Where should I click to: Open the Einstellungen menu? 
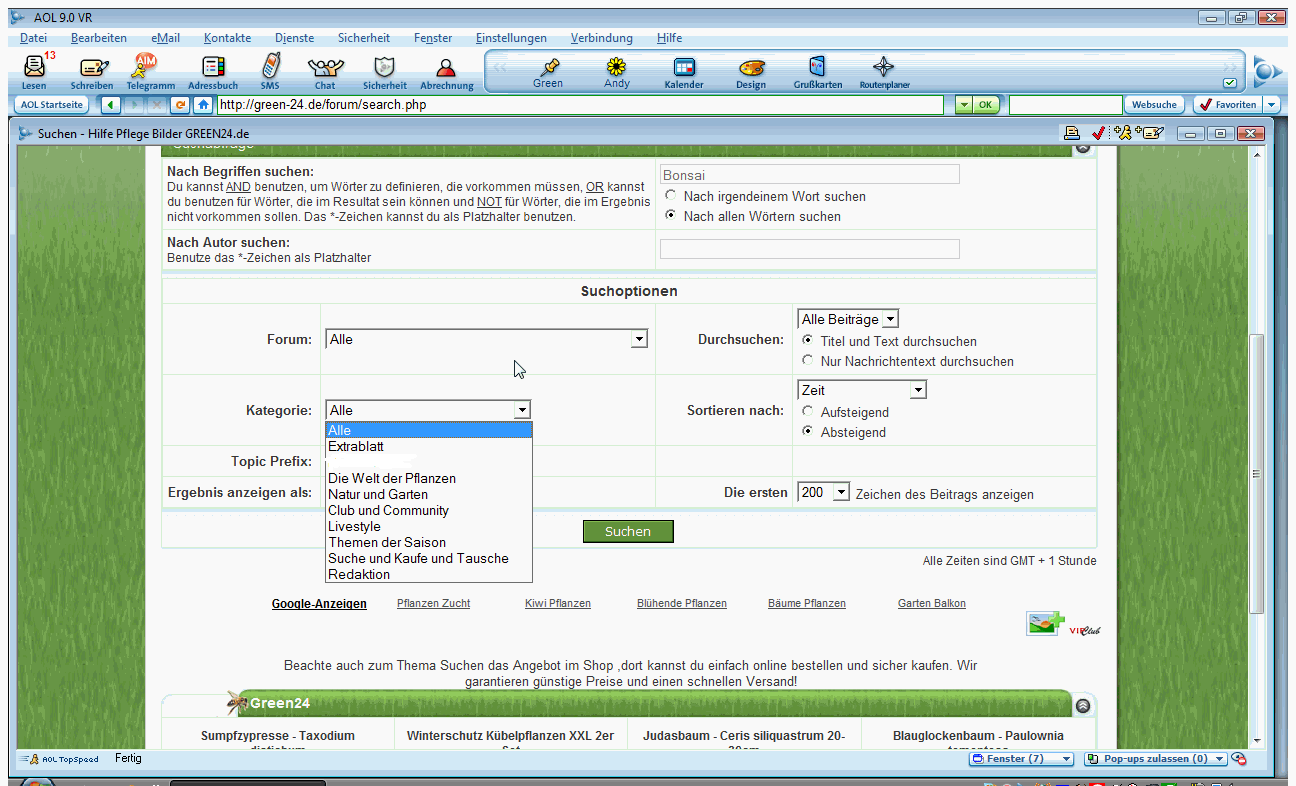[511, 38]
